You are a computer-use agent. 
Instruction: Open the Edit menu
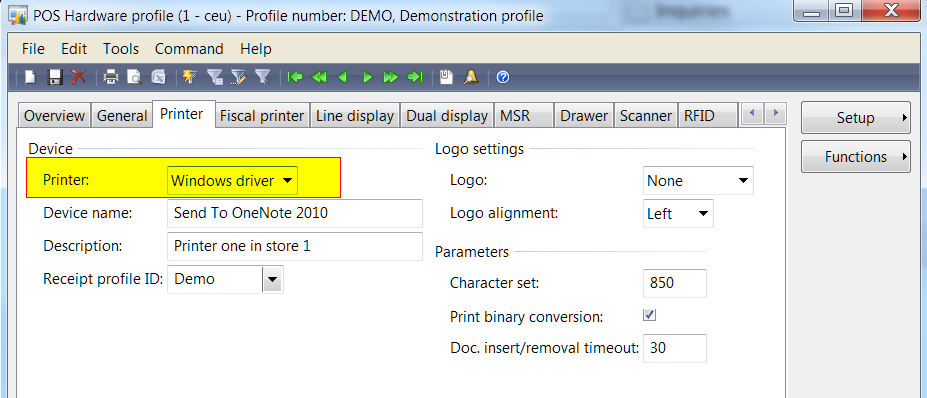74,48
